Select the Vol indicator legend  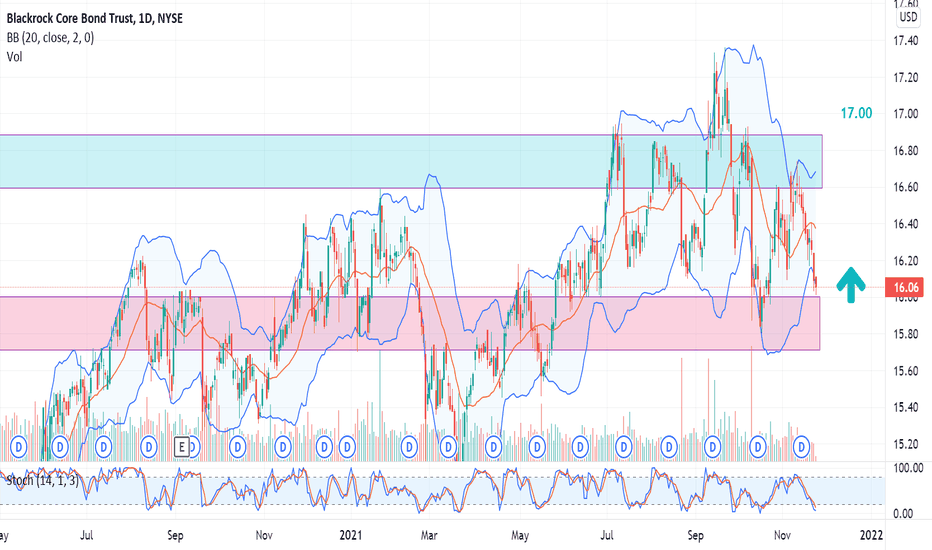[14, 57]
